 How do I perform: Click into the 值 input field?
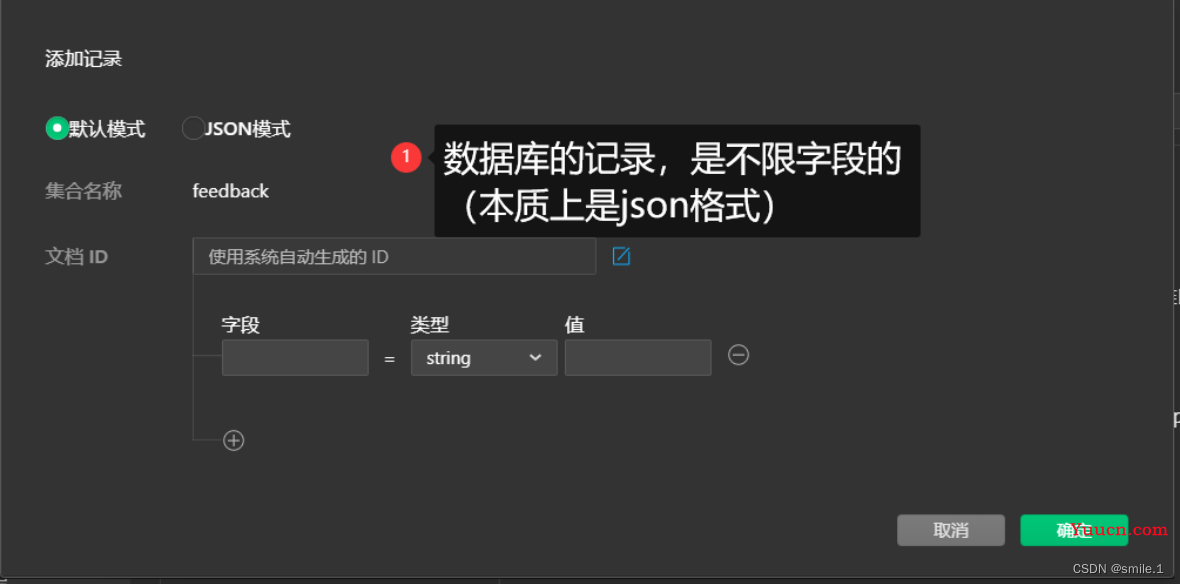(x=637, y=357)
